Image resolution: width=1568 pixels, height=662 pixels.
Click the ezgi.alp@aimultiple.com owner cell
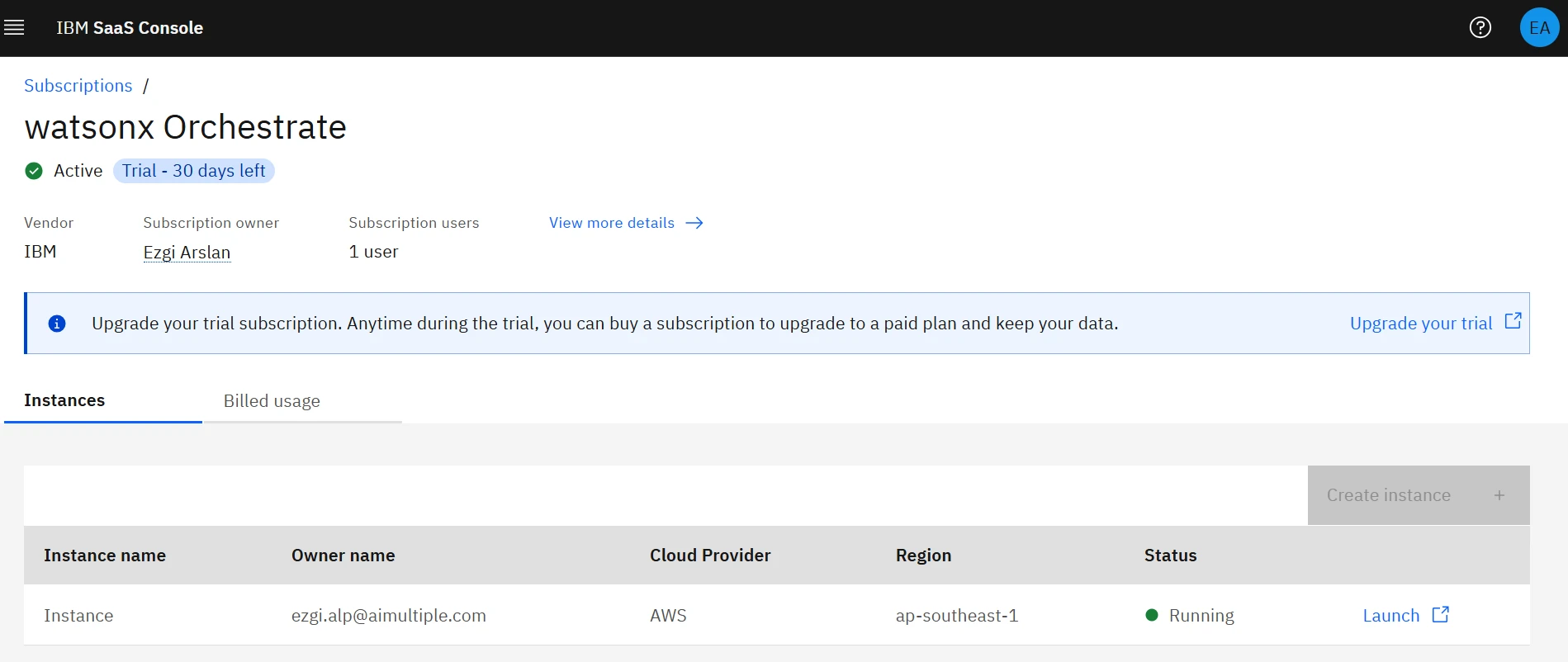(x=389, y=616)
